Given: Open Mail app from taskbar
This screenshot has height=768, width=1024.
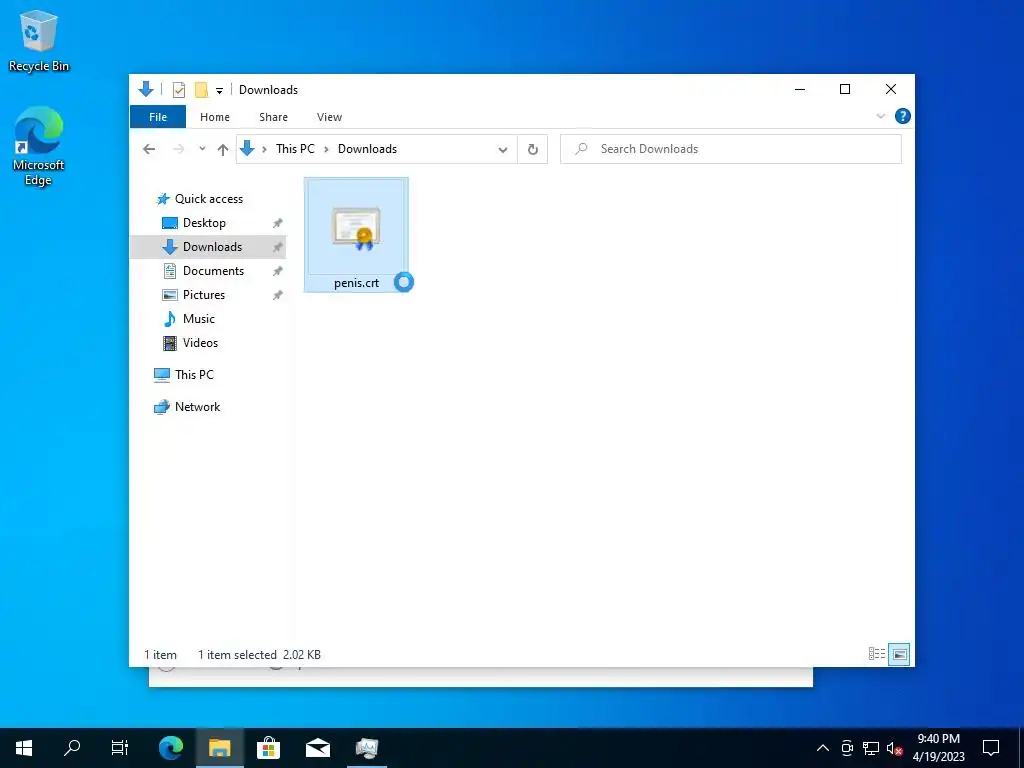Looking at the screenshot, I should click(x=318, y=748).
